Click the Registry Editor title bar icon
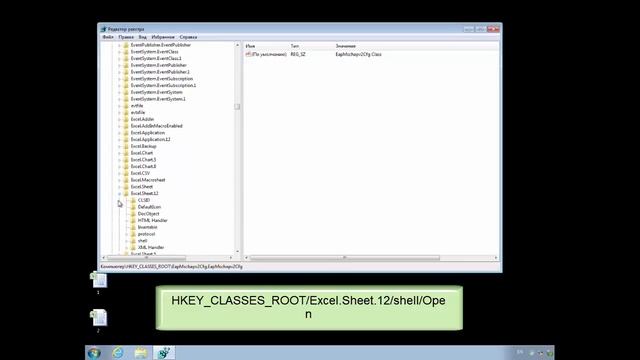This screenshot has height=360, width=640. [x=103, y=29]
